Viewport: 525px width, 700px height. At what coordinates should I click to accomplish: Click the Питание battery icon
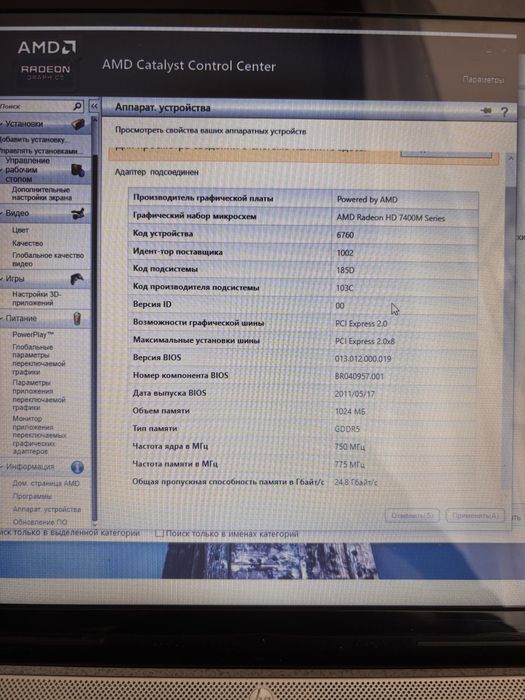(x=77, y=319)
